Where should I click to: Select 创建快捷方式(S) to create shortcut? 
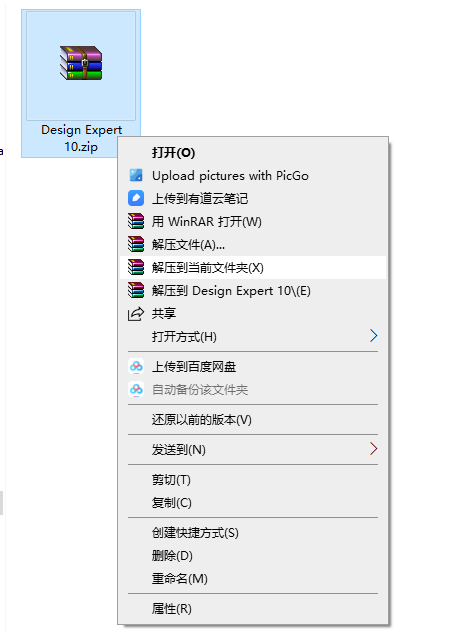[x=253, y=533]
